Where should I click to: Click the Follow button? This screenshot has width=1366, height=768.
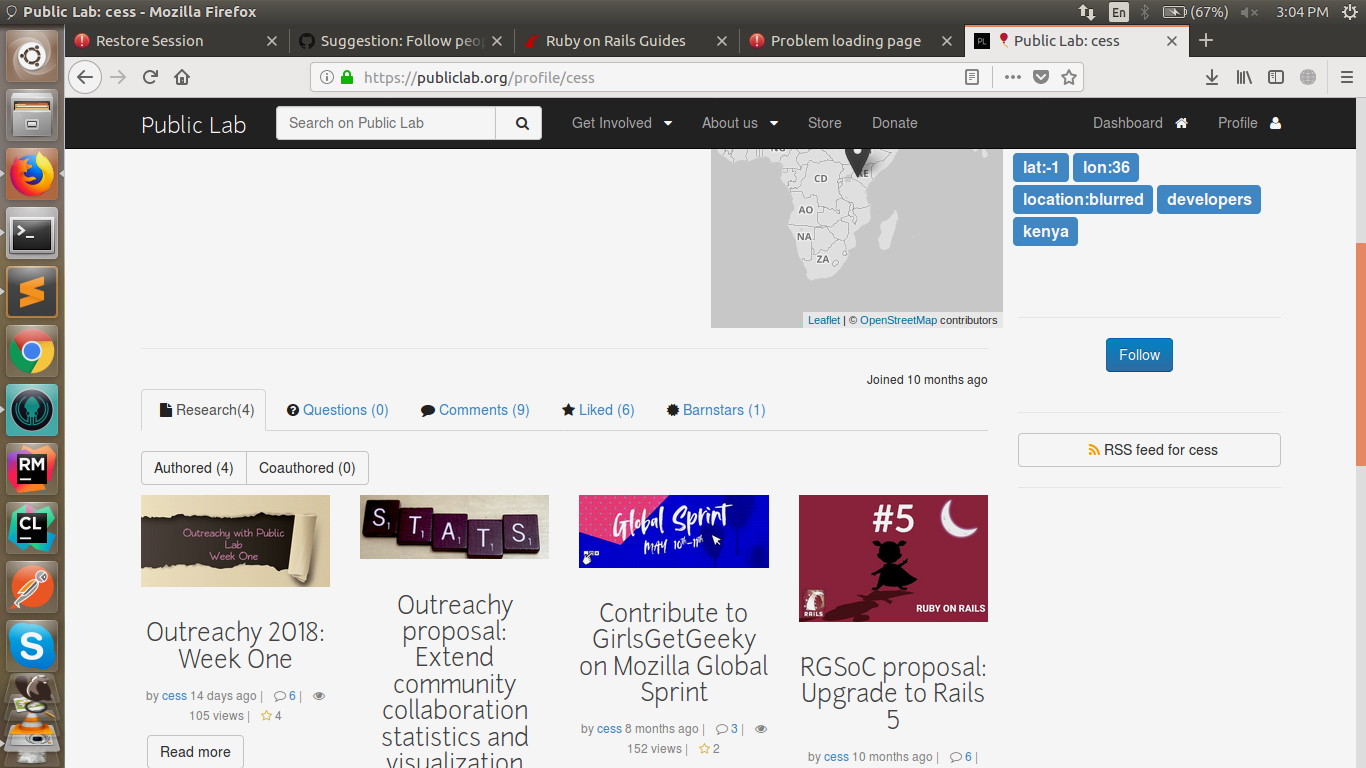coord(1139,355)
